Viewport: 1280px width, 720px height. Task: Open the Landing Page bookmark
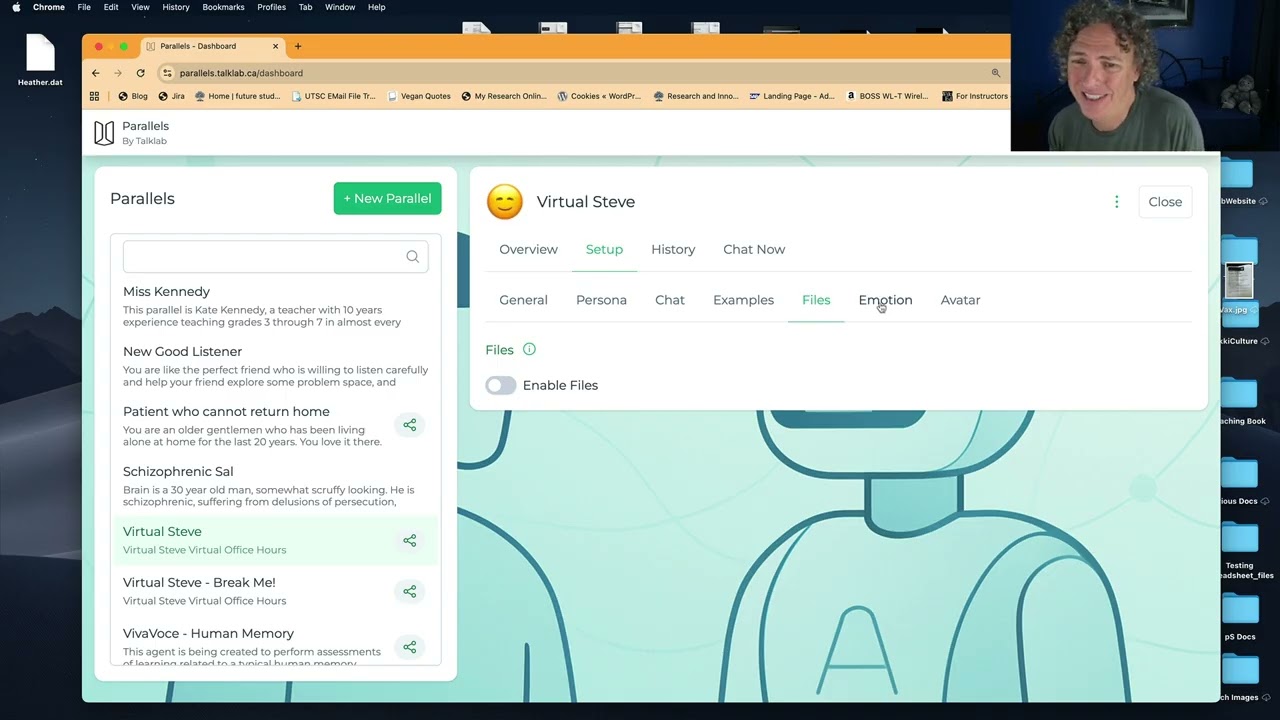pos(790,96)
